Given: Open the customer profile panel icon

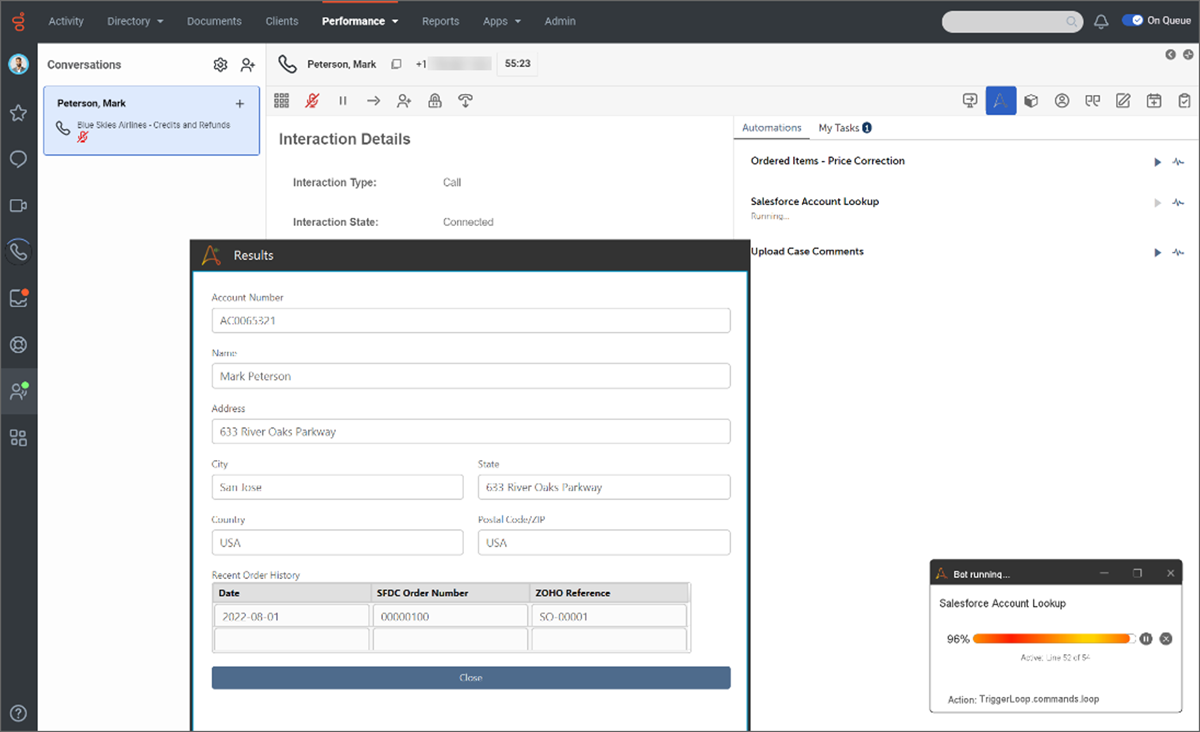Looking at the screenshot, I should [1062, 100].
